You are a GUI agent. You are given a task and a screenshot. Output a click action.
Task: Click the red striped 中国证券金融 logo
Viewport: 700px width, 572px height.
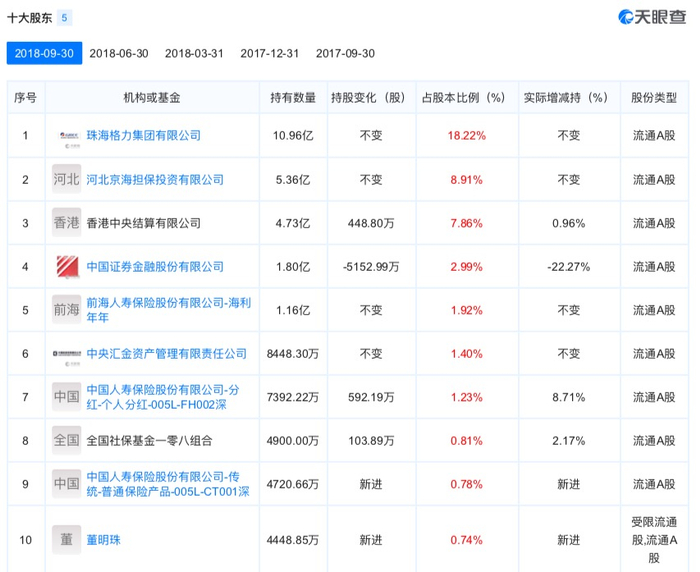tap(67, 266)
